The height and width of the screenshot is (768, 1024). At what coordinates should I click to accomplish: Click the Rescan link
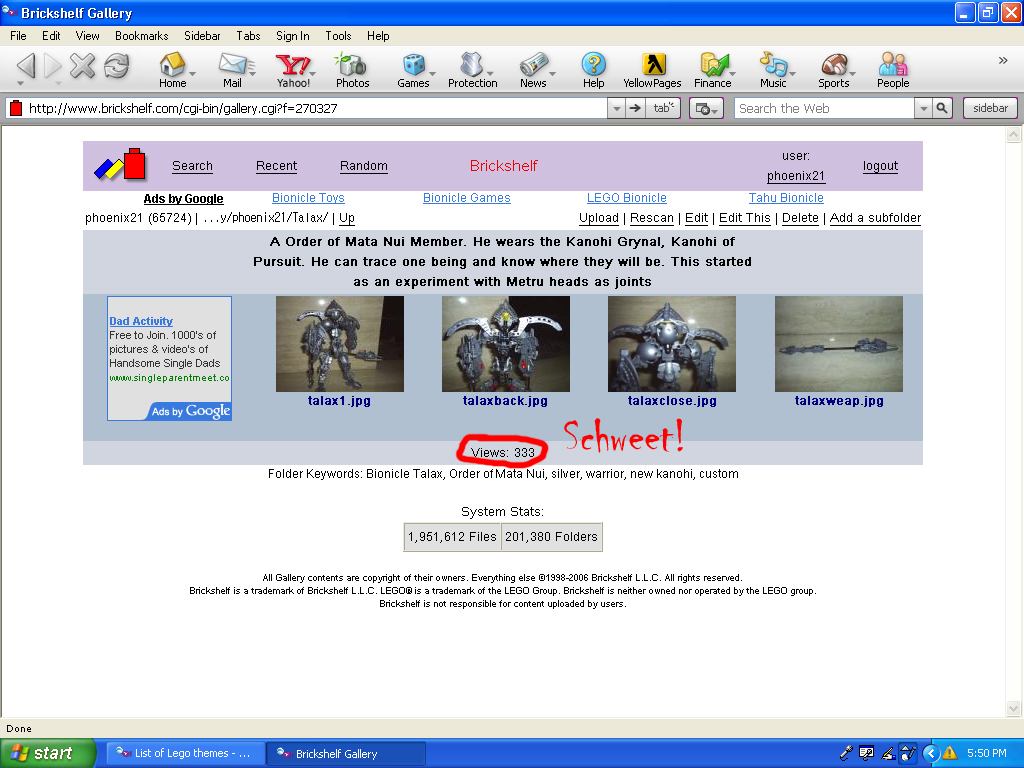pos(652,218)
